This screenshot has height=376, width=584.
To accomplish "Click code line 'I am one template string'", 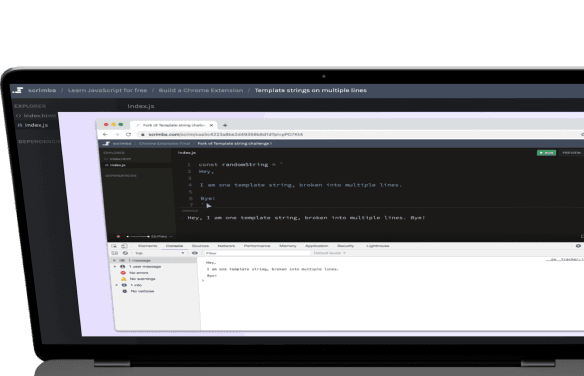I will 301,185.
